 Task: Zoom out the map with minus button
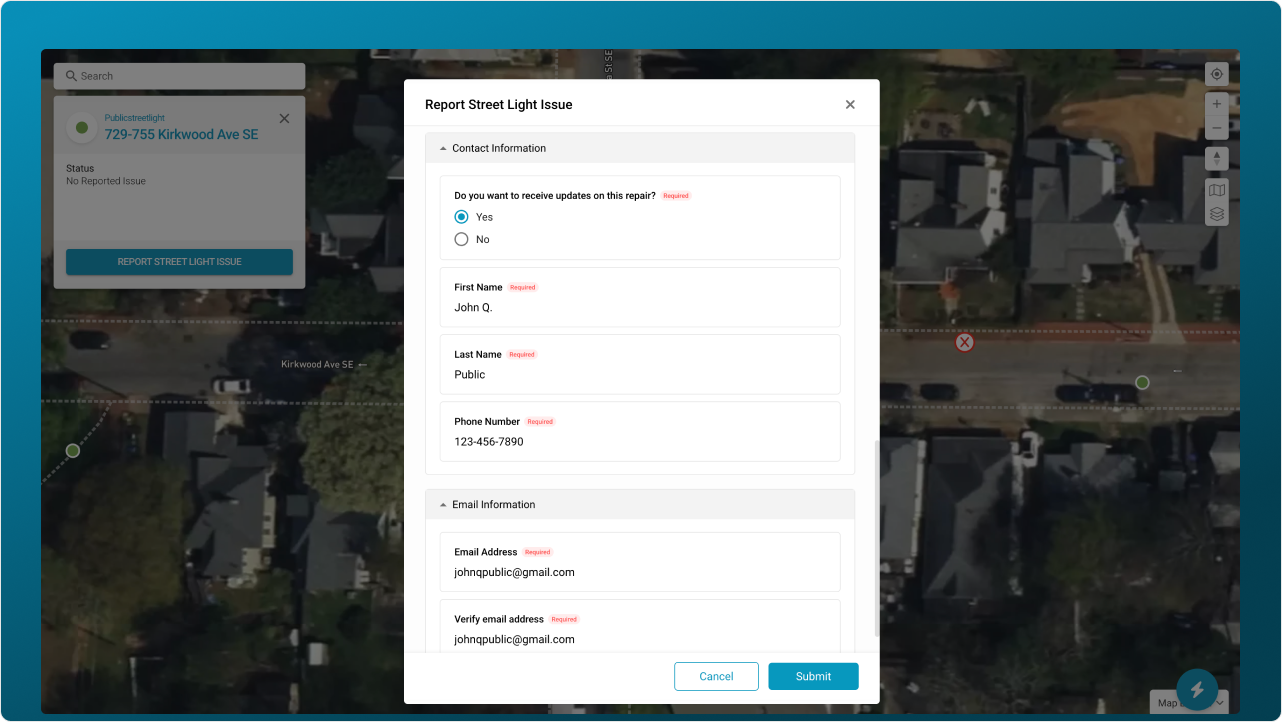pos(1216,128)
